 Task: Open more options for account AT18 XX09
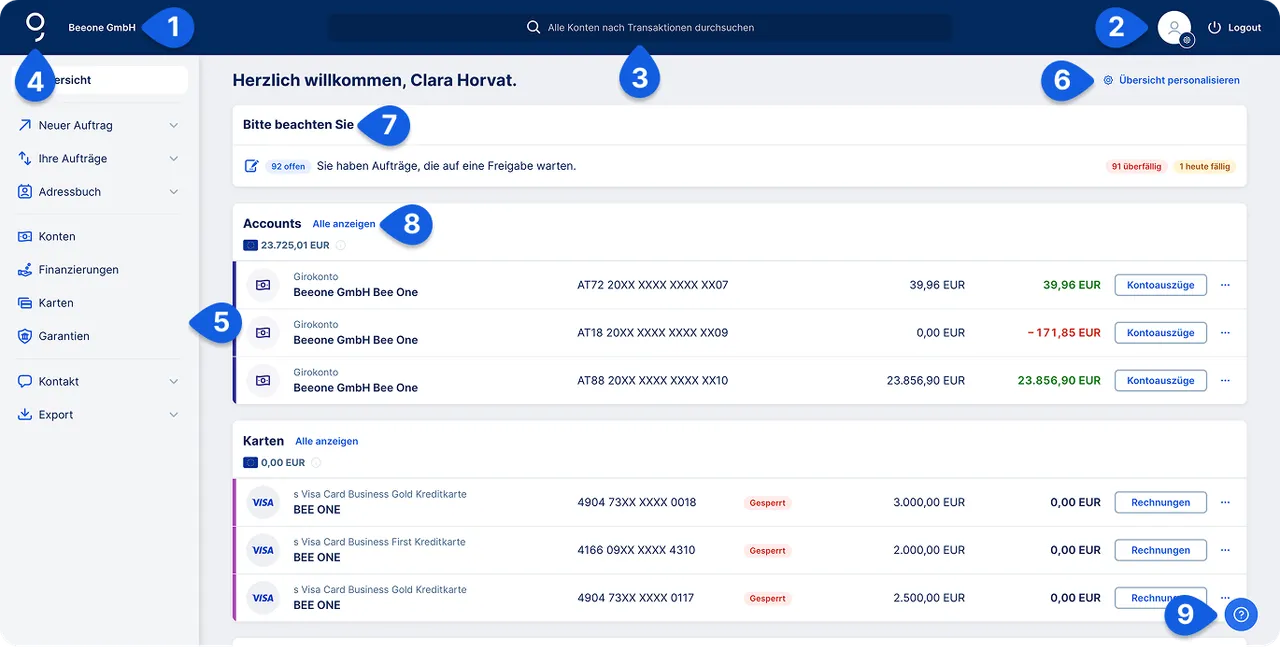tap(1225, 333)
